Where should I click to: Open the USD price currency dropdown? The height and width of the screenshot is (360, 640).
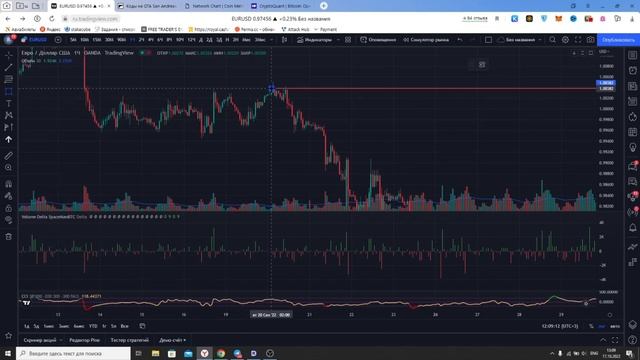pos(604,52)
